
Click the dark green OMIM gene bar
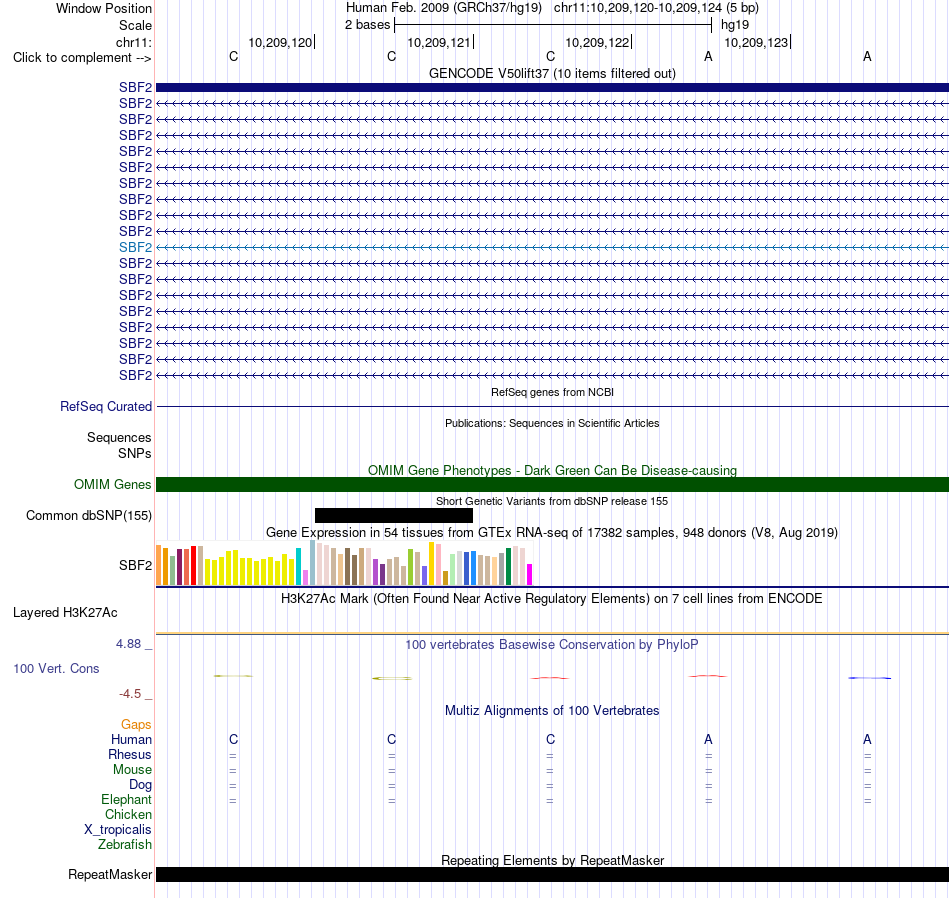pos(552,484)
